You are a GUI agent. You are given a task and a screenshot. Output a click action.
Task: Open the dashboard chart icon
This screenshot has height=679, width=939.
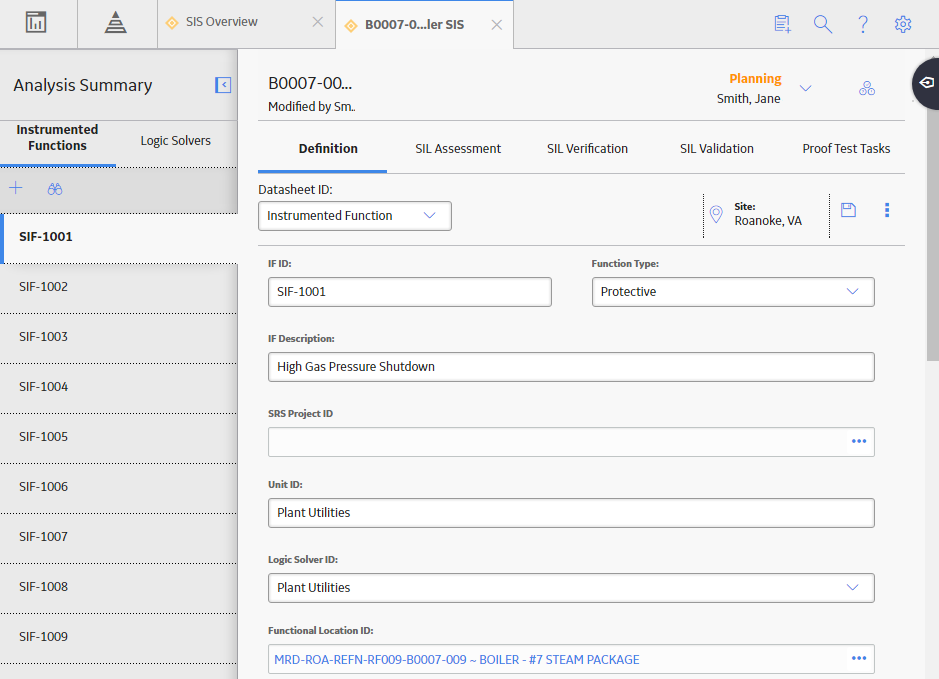pos(36,23)
